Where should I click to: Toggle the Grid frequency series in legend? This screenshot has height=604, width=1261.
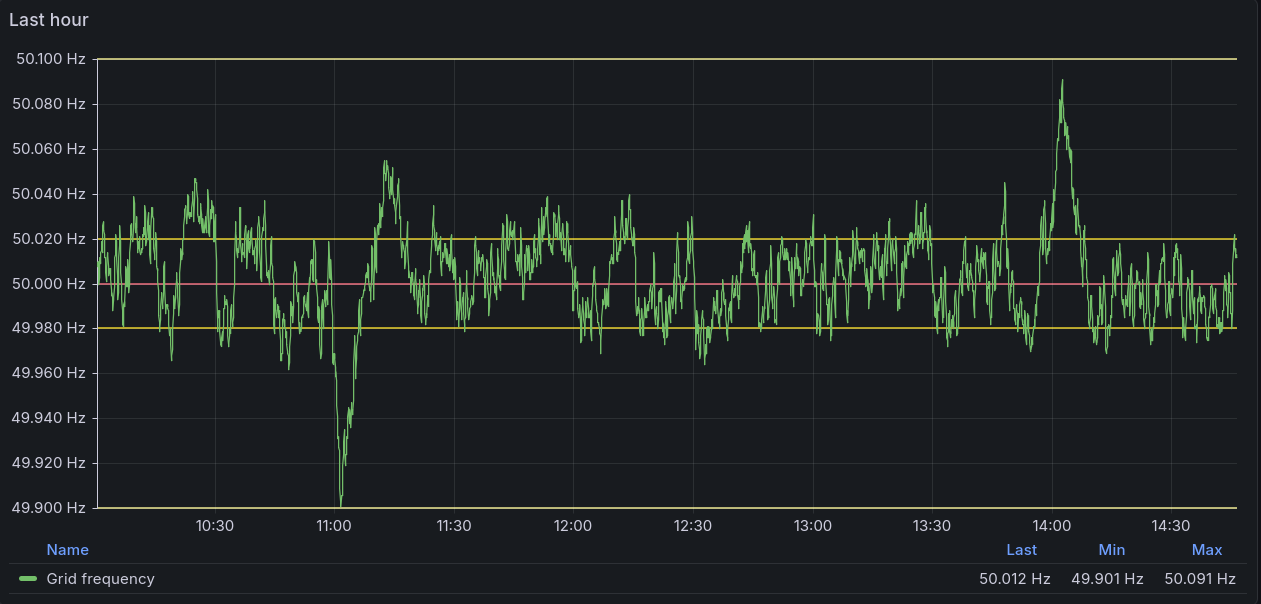100,579
